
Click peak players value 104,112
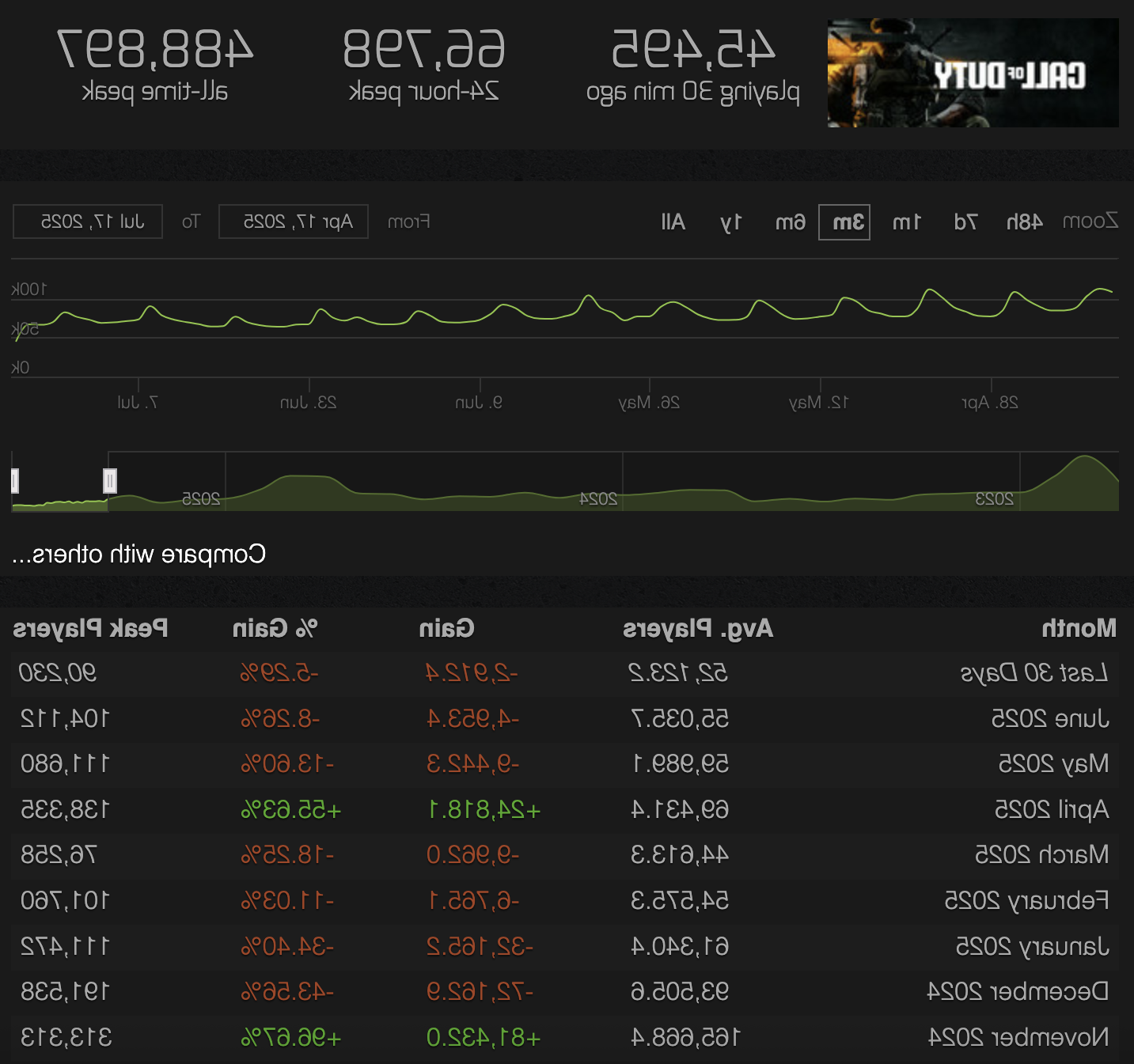65,719
